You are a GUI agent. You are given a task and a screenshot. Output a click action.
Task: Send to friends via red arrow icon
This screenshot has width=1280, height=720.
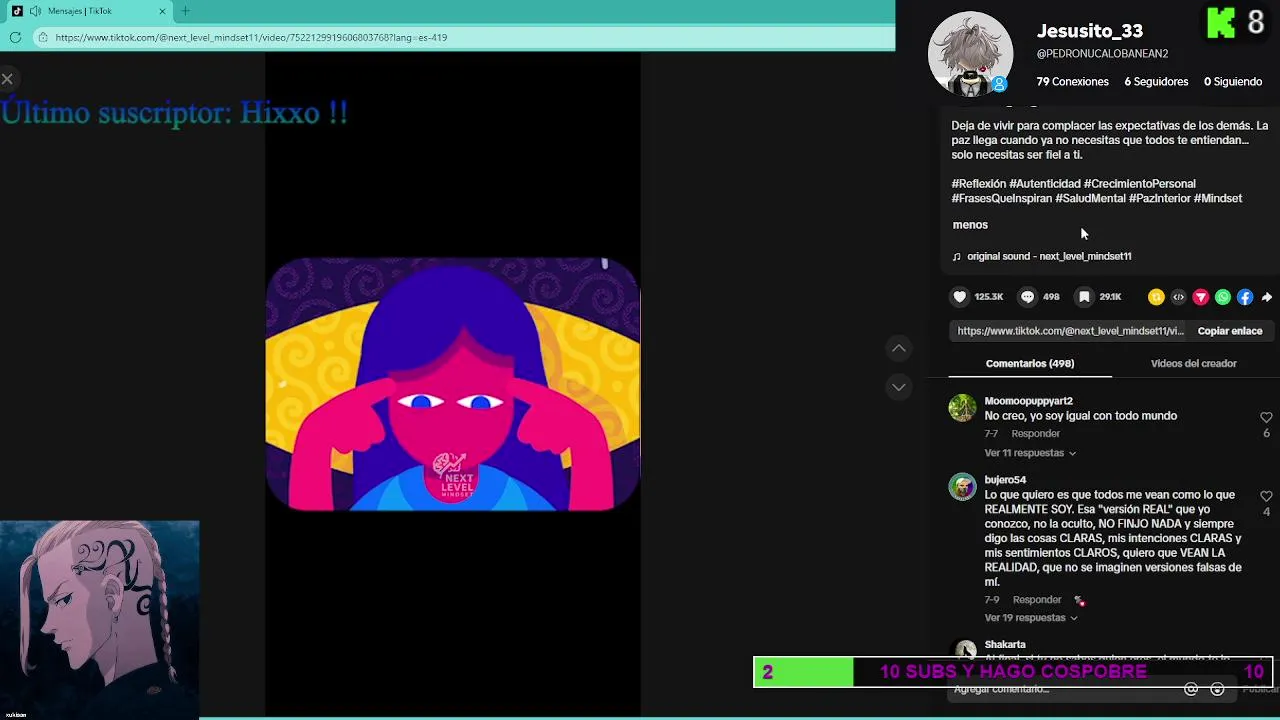[1201, 297]
